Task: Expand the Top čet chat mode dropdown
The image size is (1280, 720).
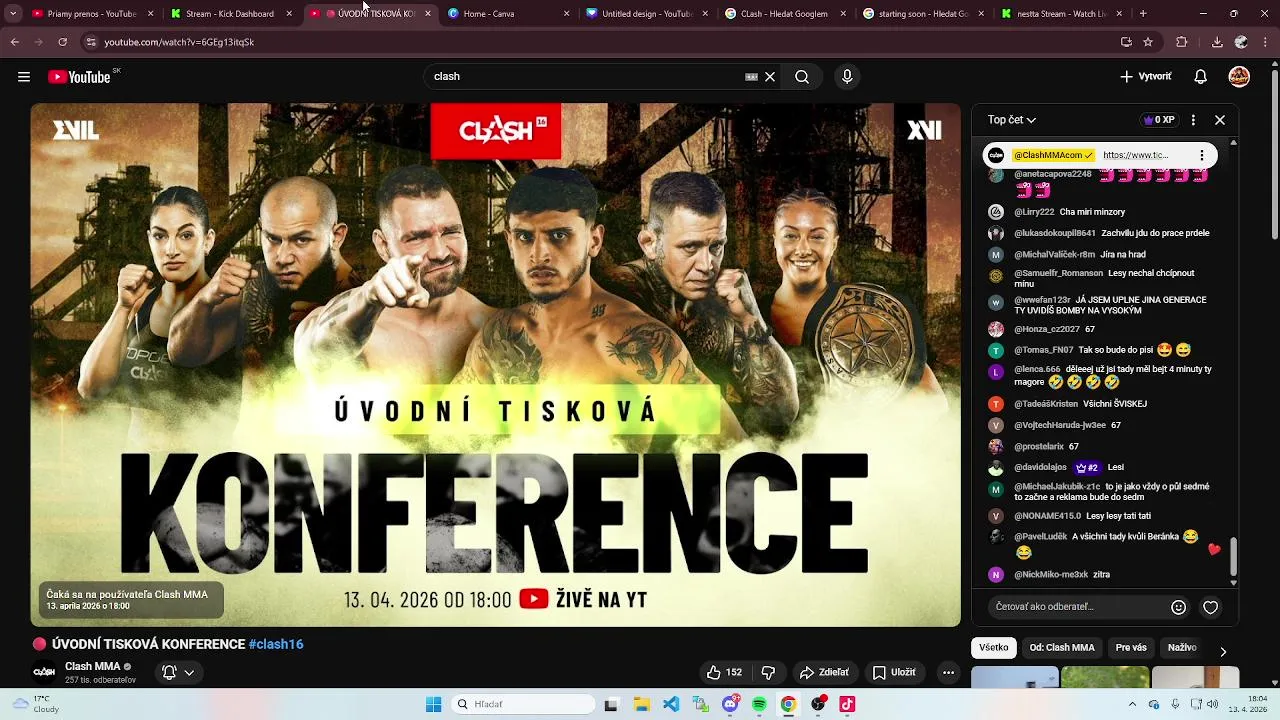Action: pyautogui.click(x=1012, y=120)
